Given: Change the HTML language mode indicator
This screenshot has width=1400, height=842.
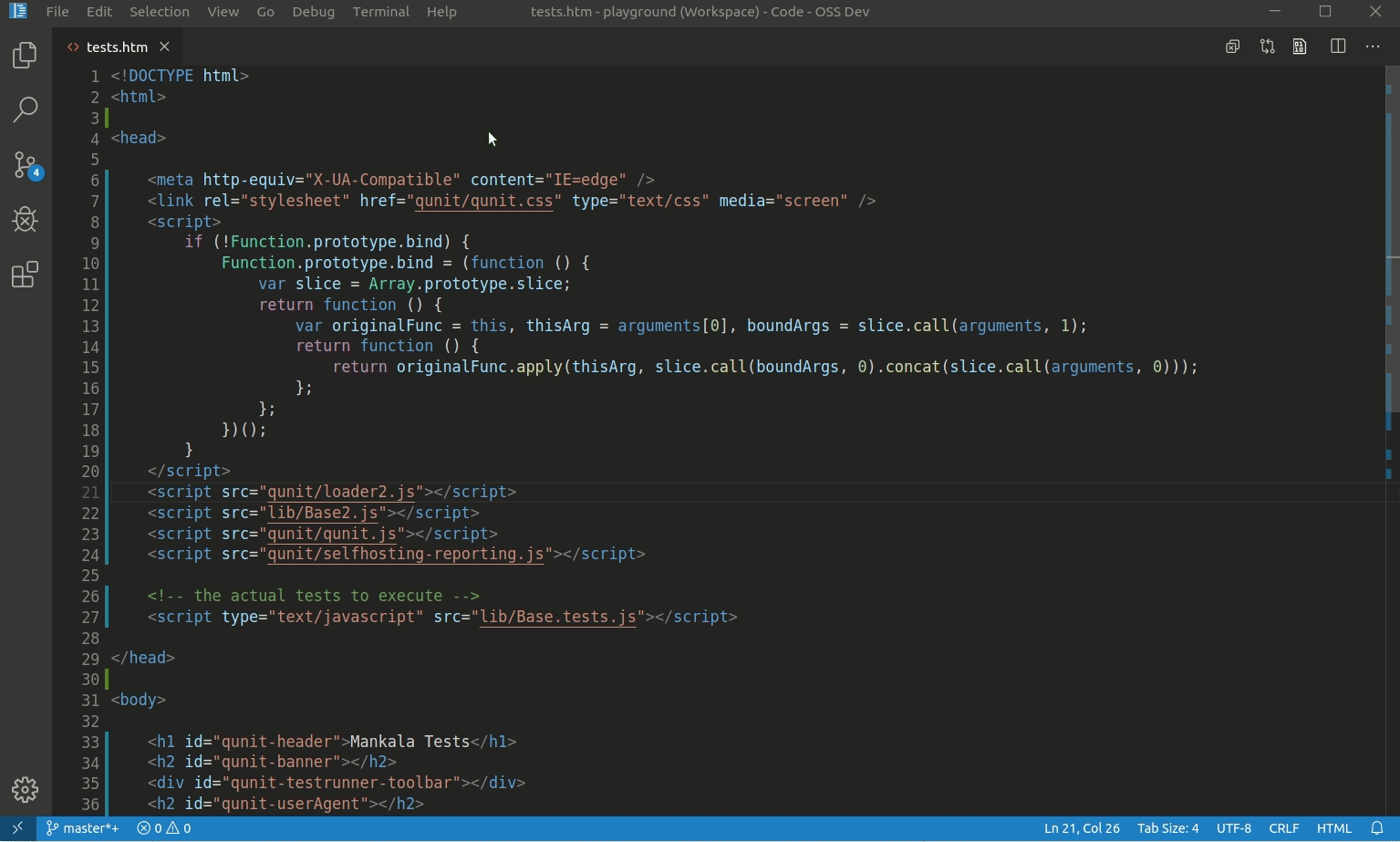Looking at the screenshot, I should pyautogui.click(x=1333, y=828).
